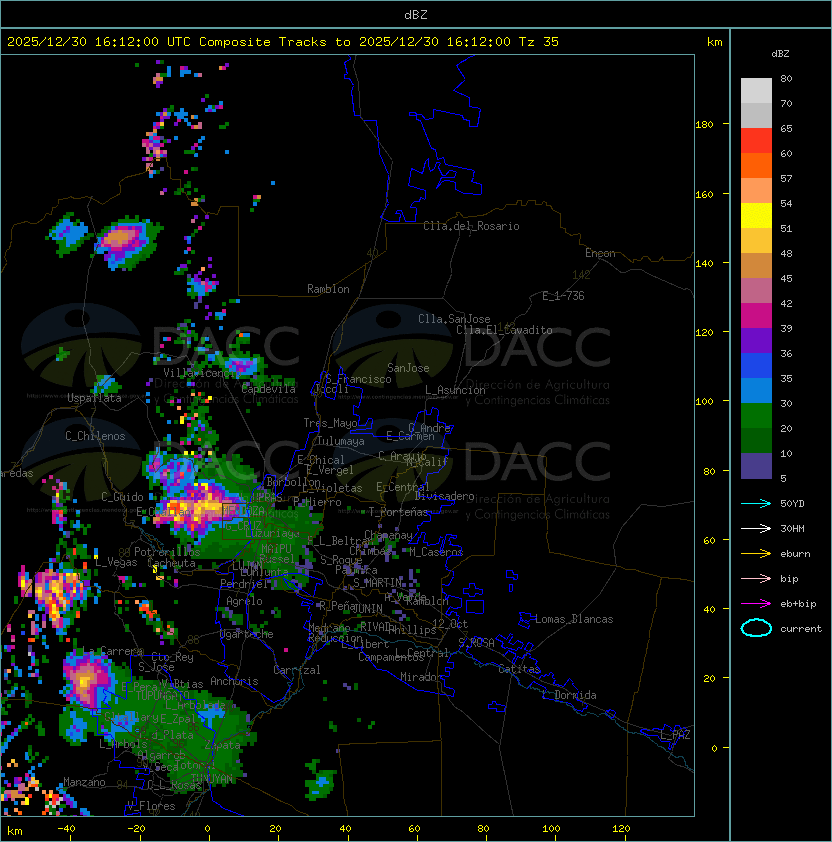Click the Uspallata place label
This screenshot has width=832, height=842.
[x=94, y=398]
